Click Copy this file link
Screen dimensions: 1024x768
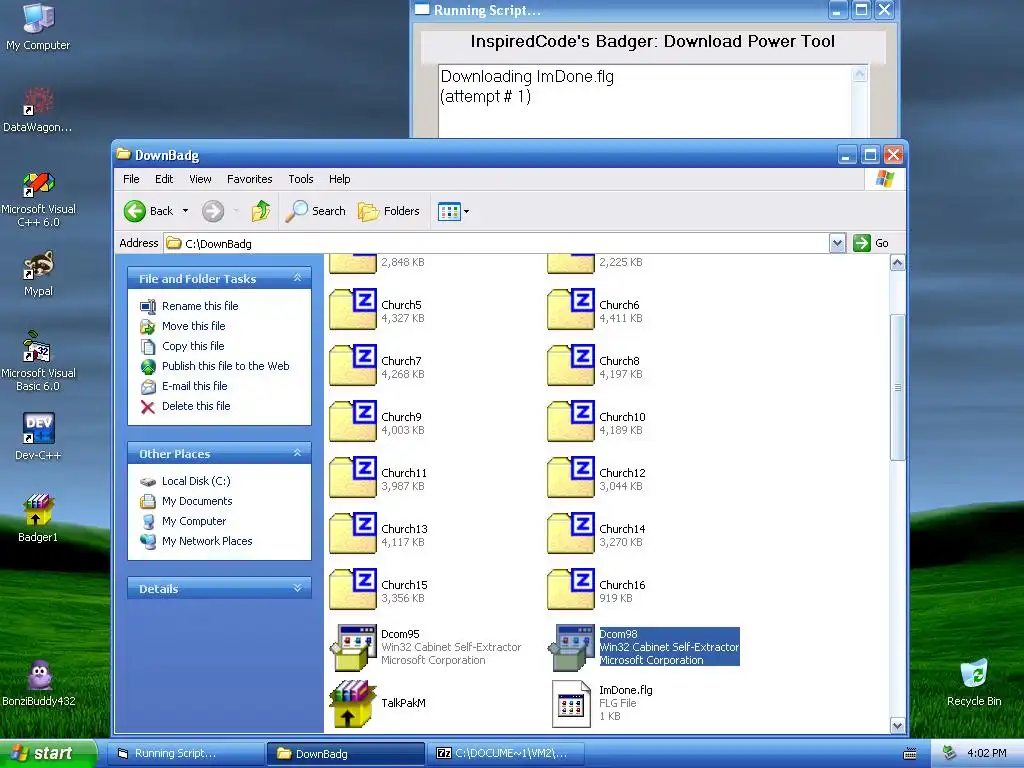coord(193,346)
